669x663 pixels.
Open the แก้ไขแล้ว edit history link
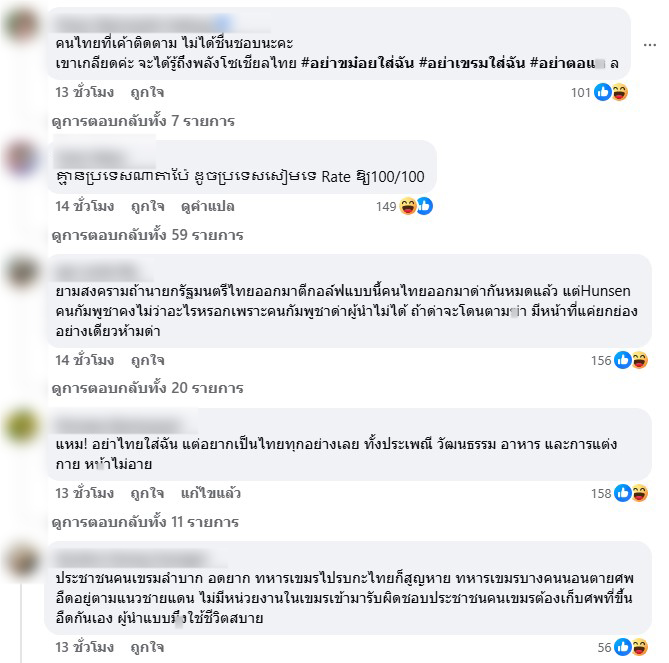[x=211, y=494]
